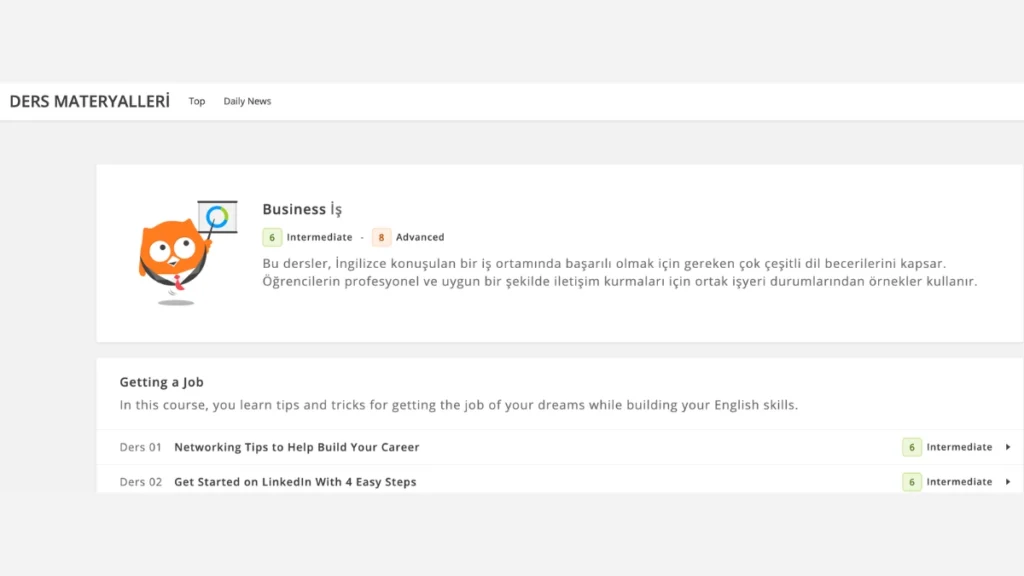The image size is (1024, 576).
Task: Click green level 6 badge under Business
Action: [272, 237]
